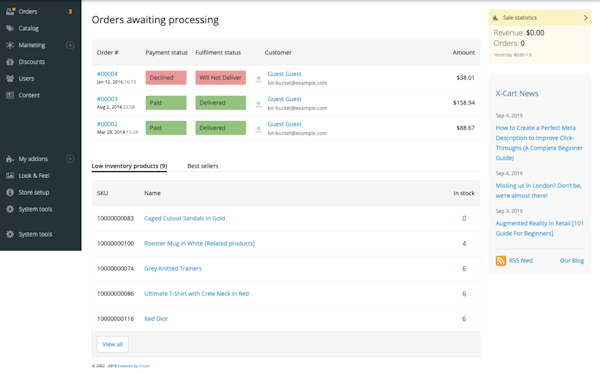Click the Users sidebar icon
Screen dimensions: 600x374
(10, 78)
